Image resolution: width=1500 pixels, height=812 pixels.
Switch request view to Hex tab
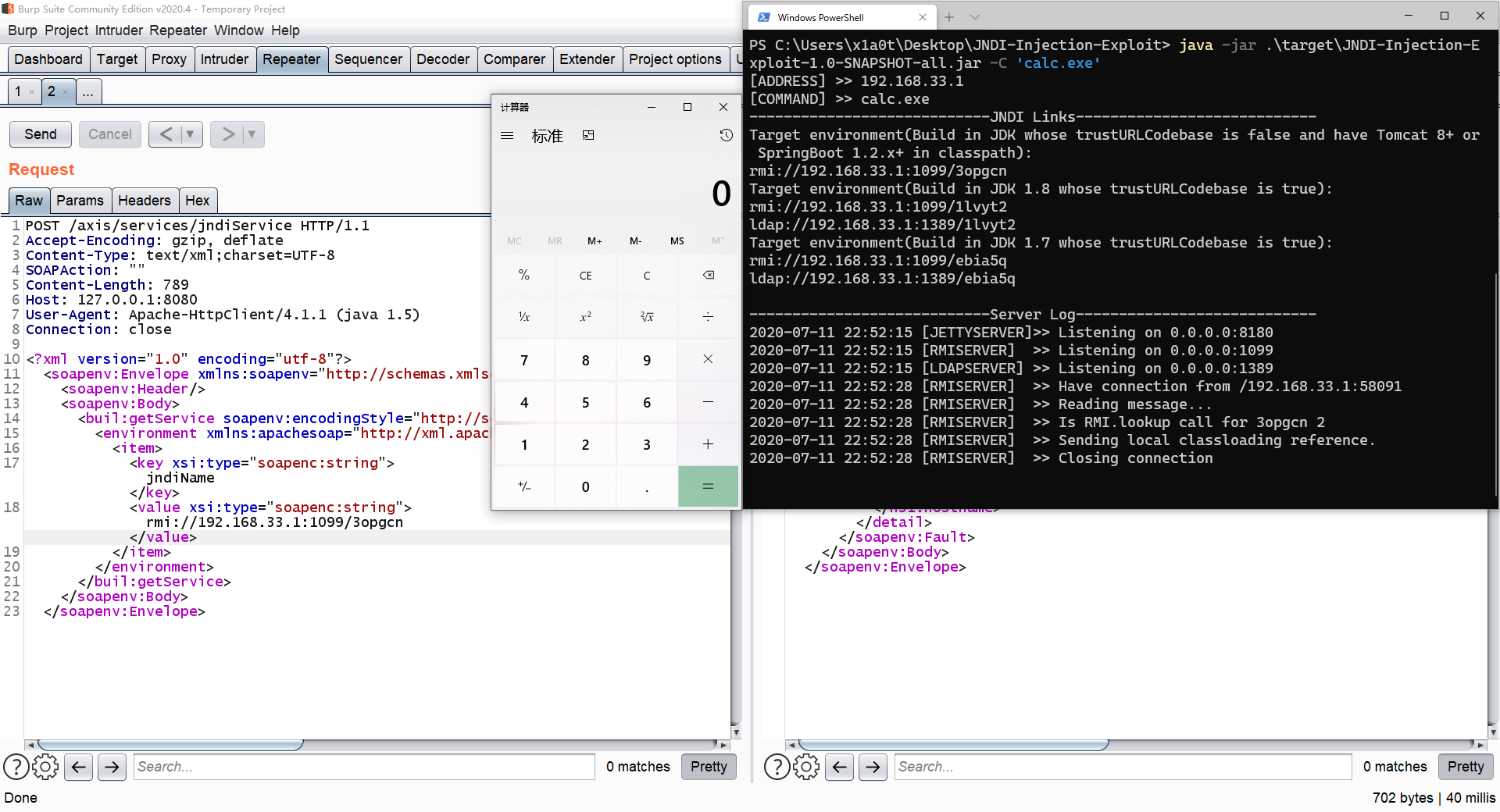(197, 201)
